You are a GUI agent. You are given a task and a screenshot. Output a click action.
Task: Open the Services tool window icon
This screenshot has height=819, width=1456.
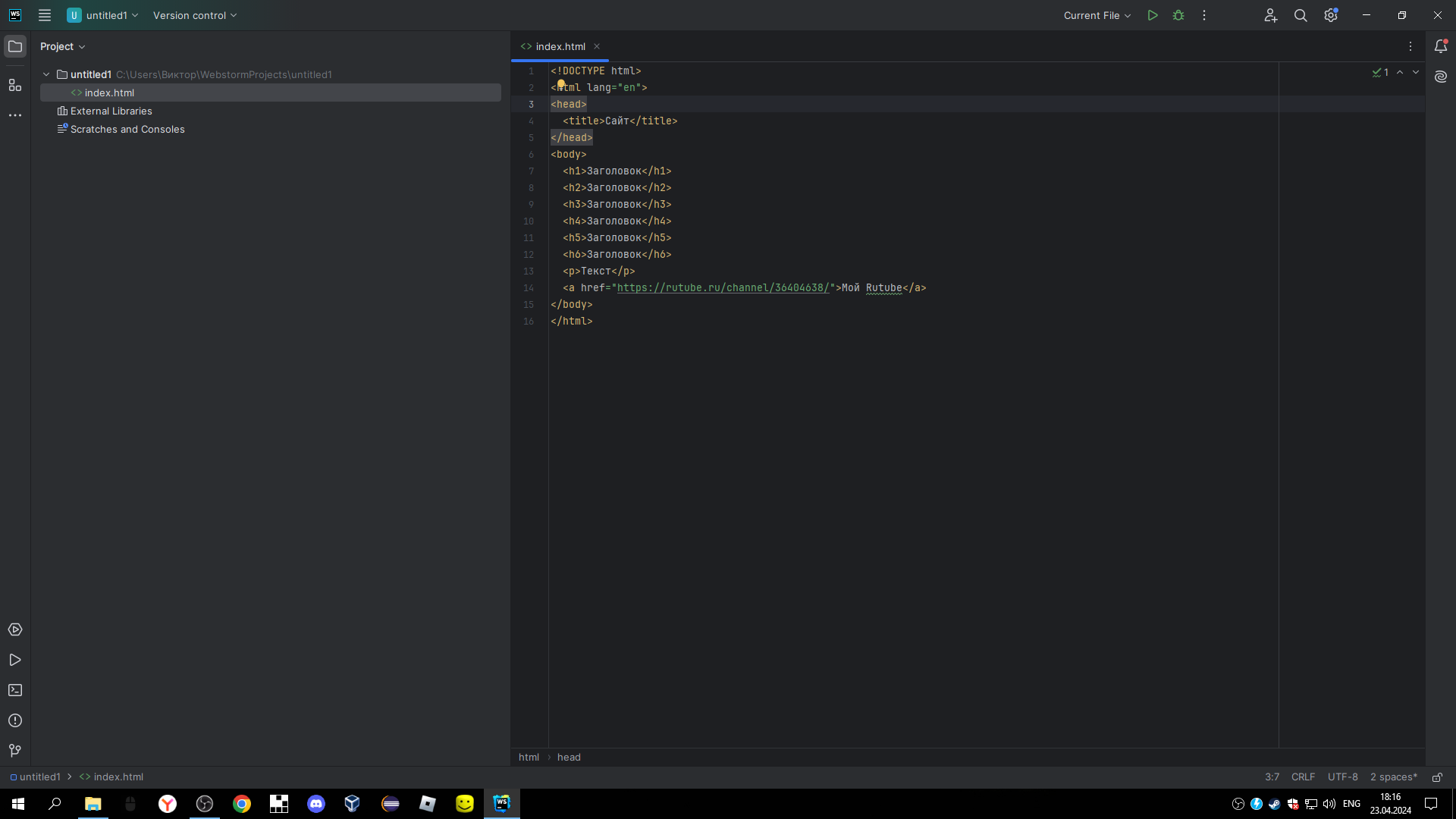tap(15, 629)
